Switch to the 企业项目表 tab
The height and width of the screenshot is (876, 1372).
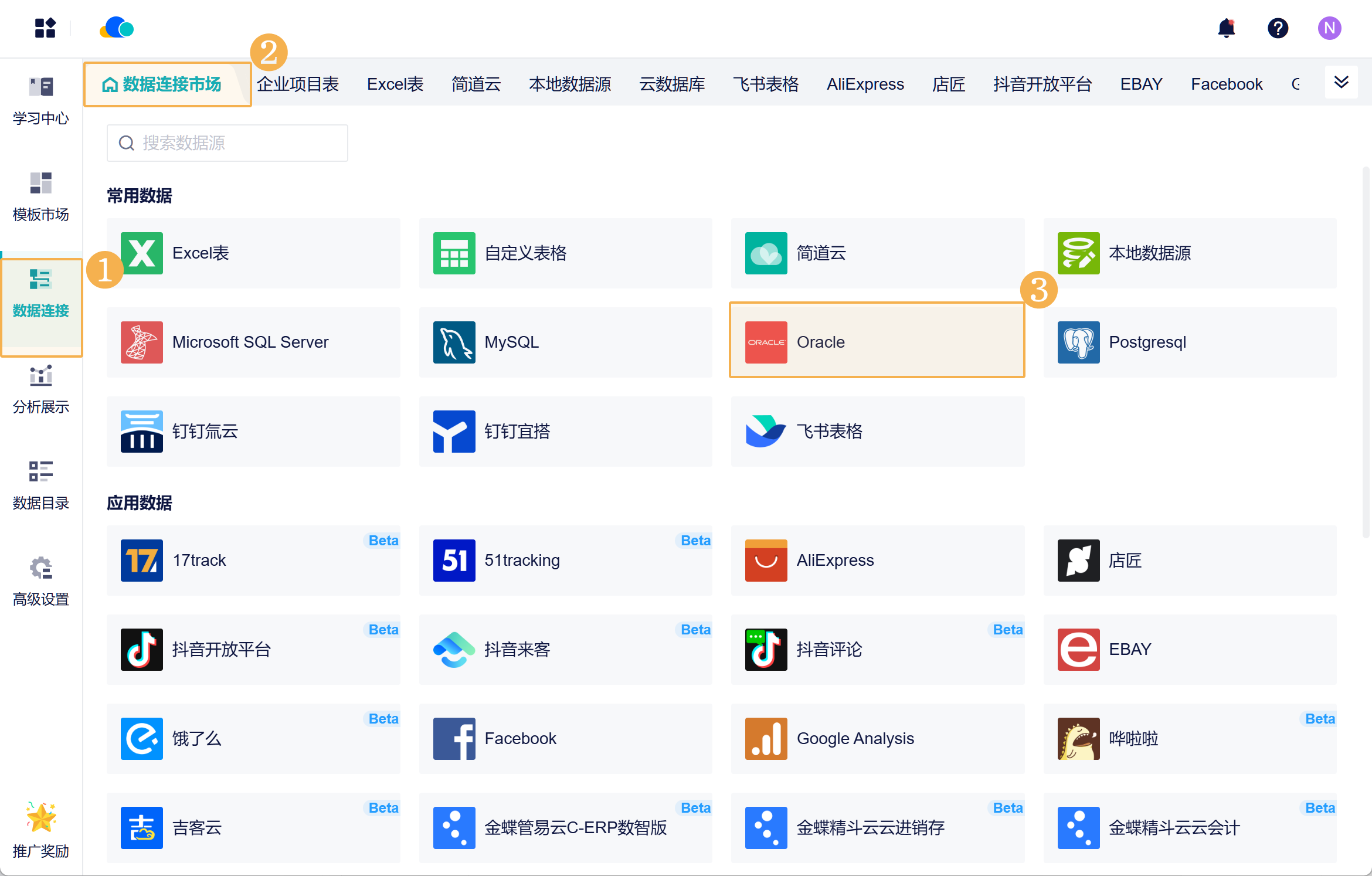pyautogui.click(x=298, y=84)
